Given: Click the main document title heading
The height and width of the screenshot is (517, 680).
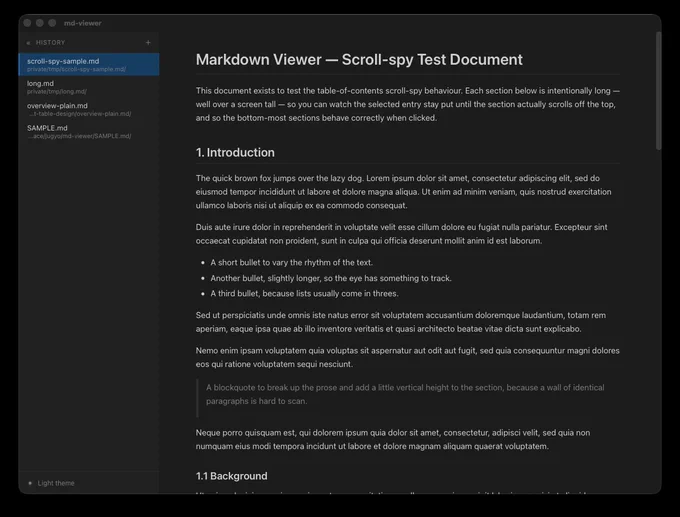Looking at the screenshot, I should point(359,59).
